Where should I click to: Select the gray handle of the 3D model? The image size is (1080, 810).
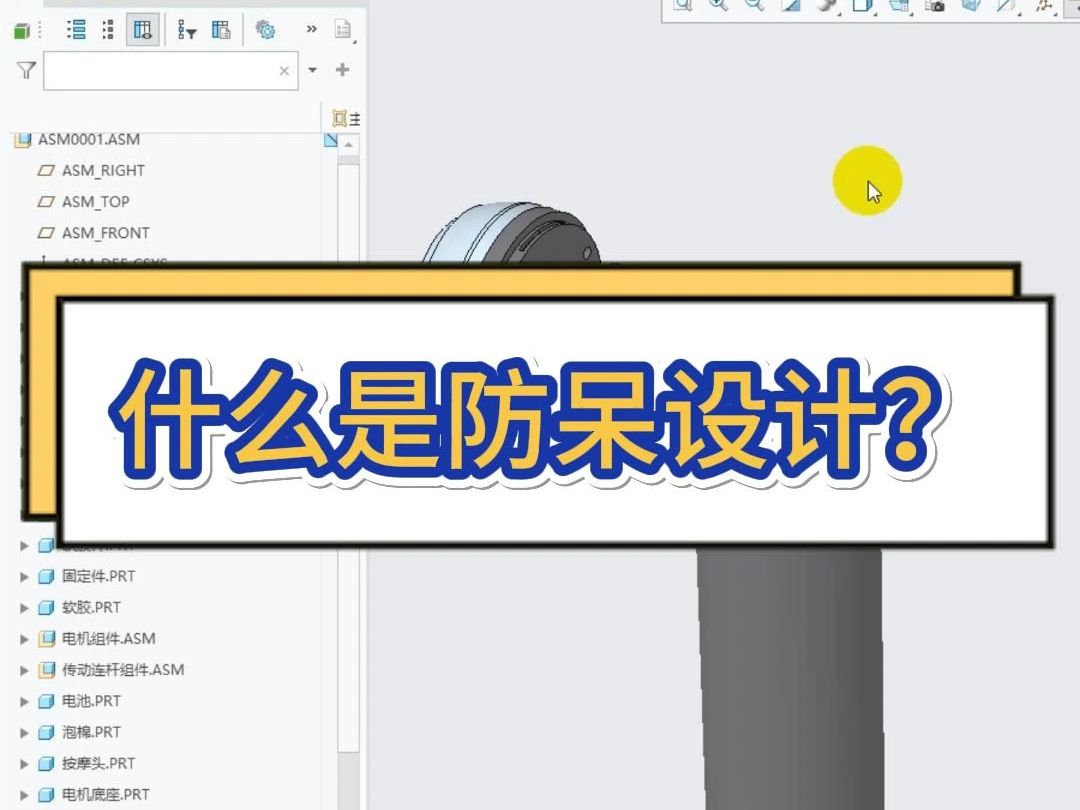pyautogui.click(x=790, y=678)
